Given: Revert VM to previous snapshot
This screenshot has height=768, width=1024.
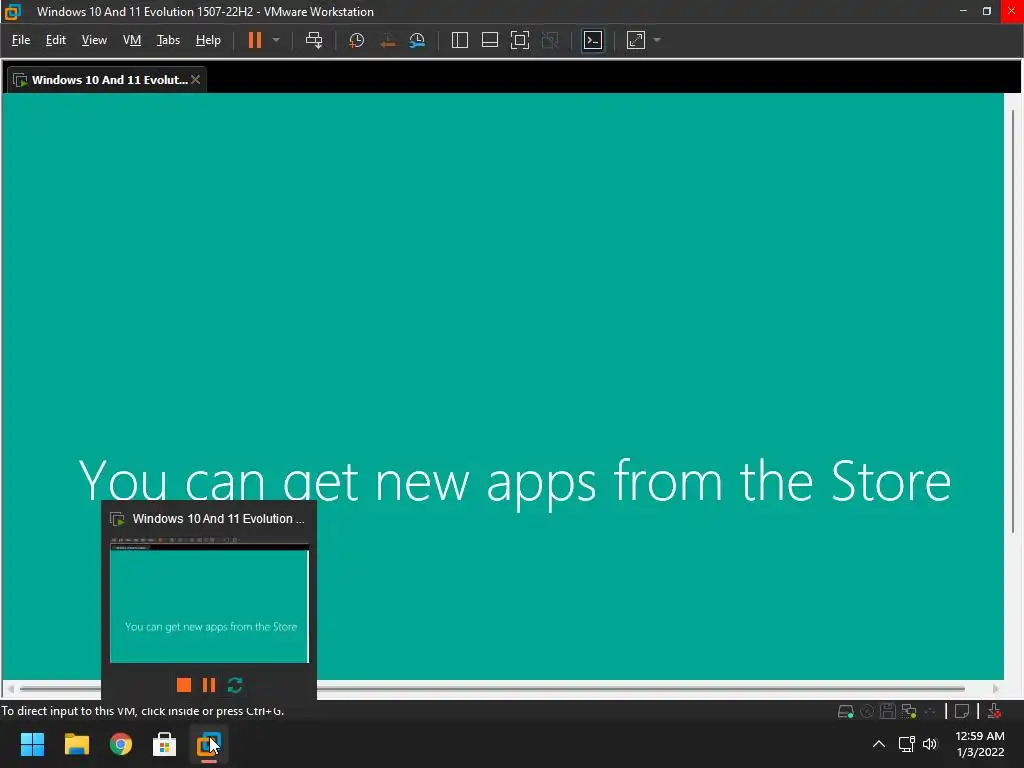Looking at the screenshot, I should (387, 40).
